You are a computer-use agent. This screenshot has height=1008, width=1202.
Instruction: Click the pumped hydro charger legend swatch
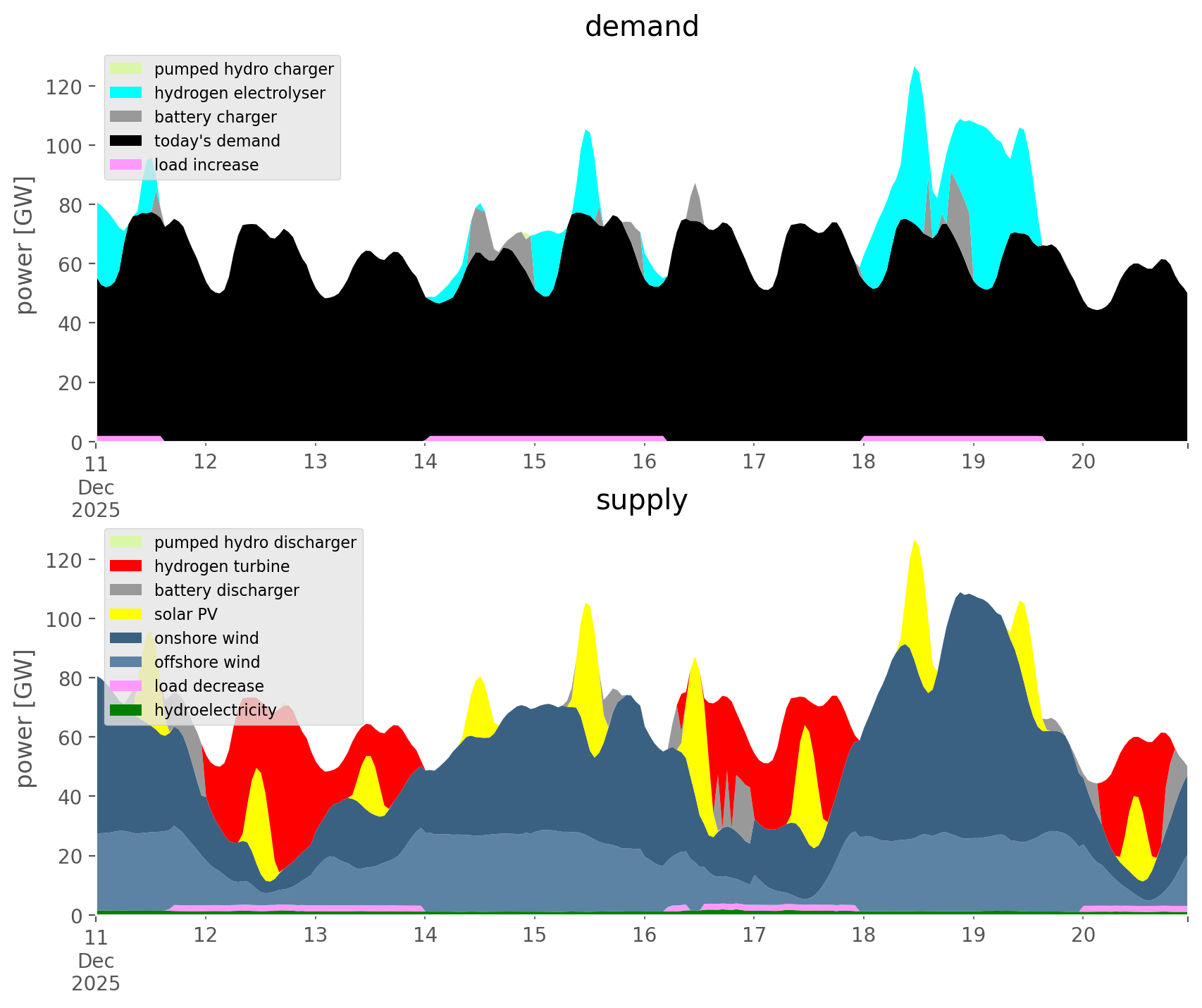coord(126,69)
